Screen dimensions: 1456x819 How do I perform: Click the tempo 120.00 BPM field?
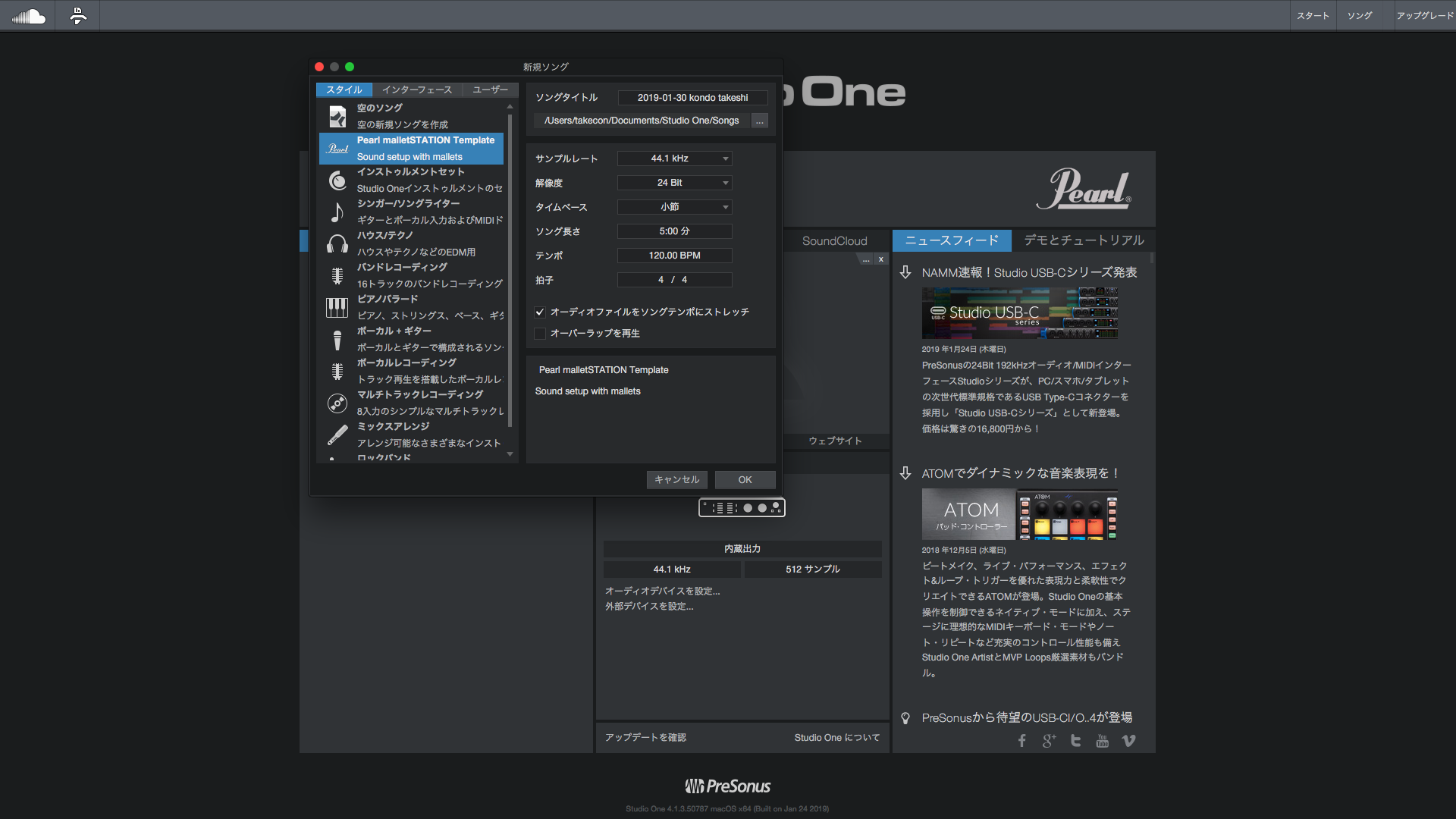click(674, 256)
